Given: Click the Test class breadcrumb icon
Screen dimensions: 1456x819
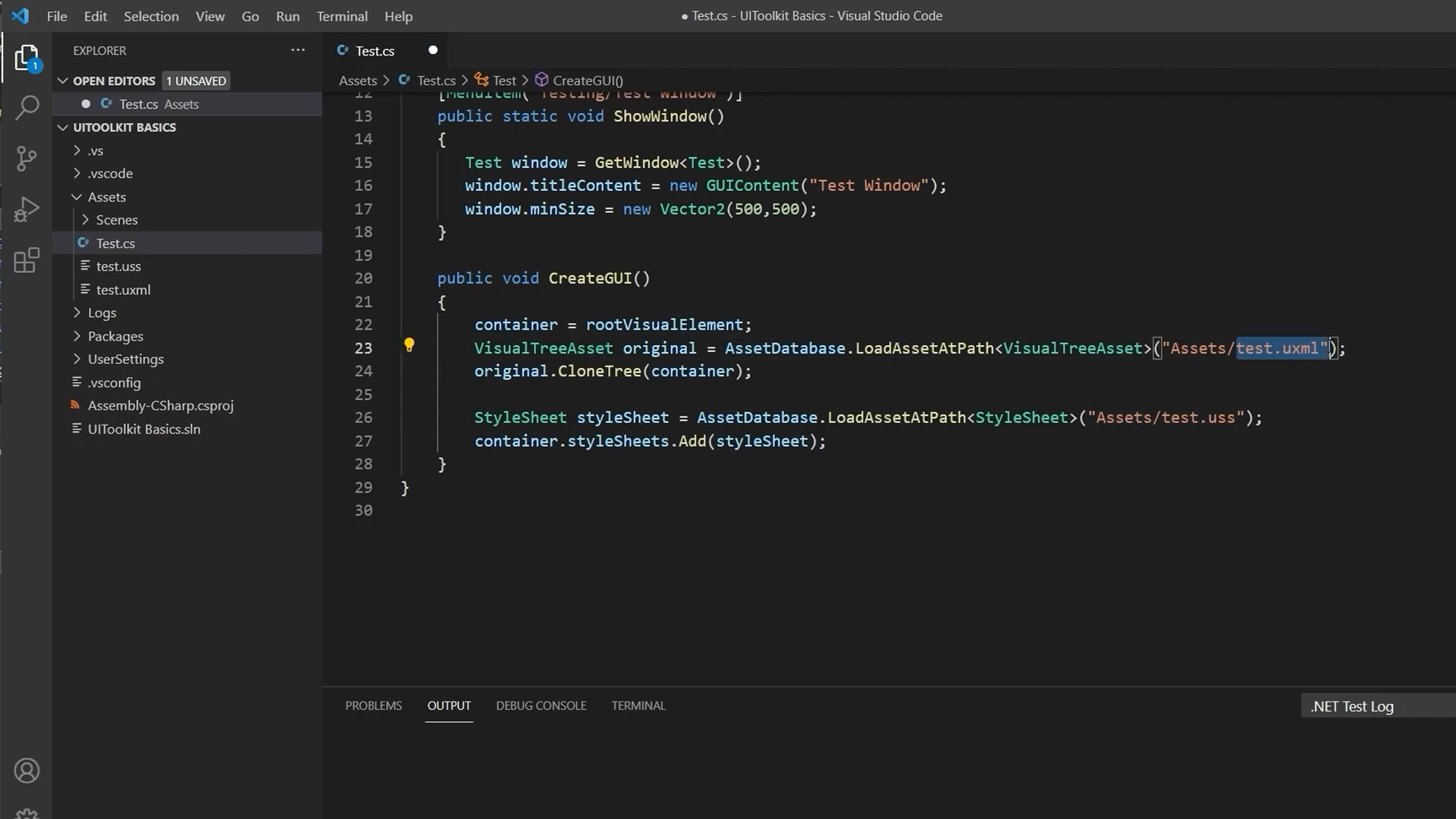Looking at the screenshot, I should tap(482, 80).
